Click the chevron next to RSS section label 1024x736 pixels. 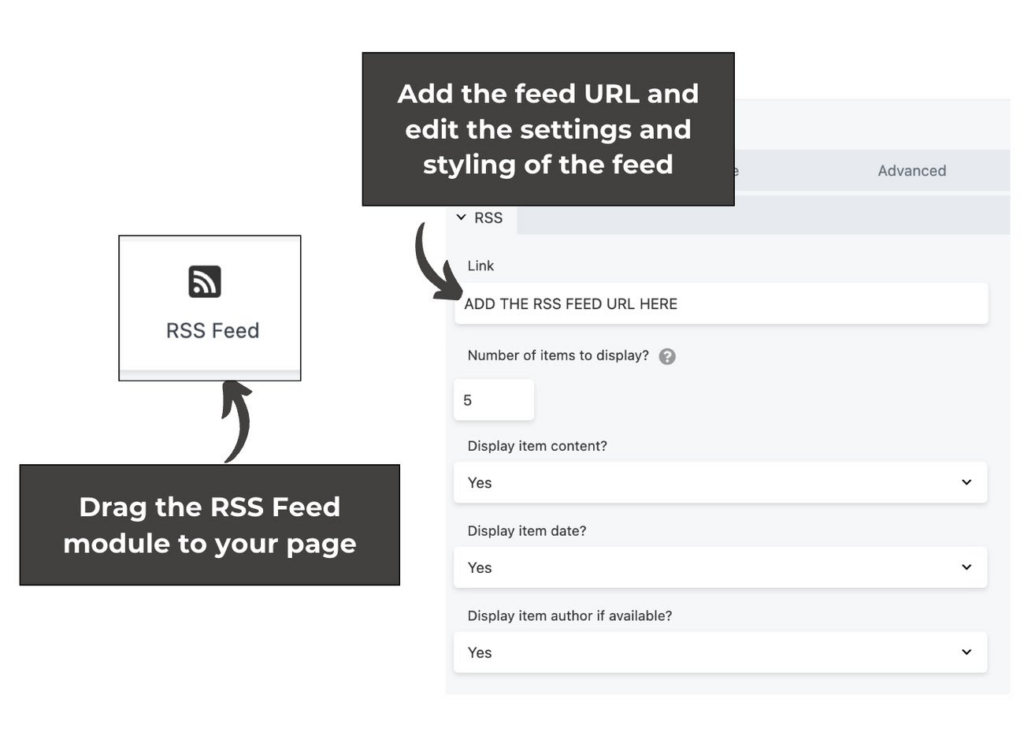[462, 217]
